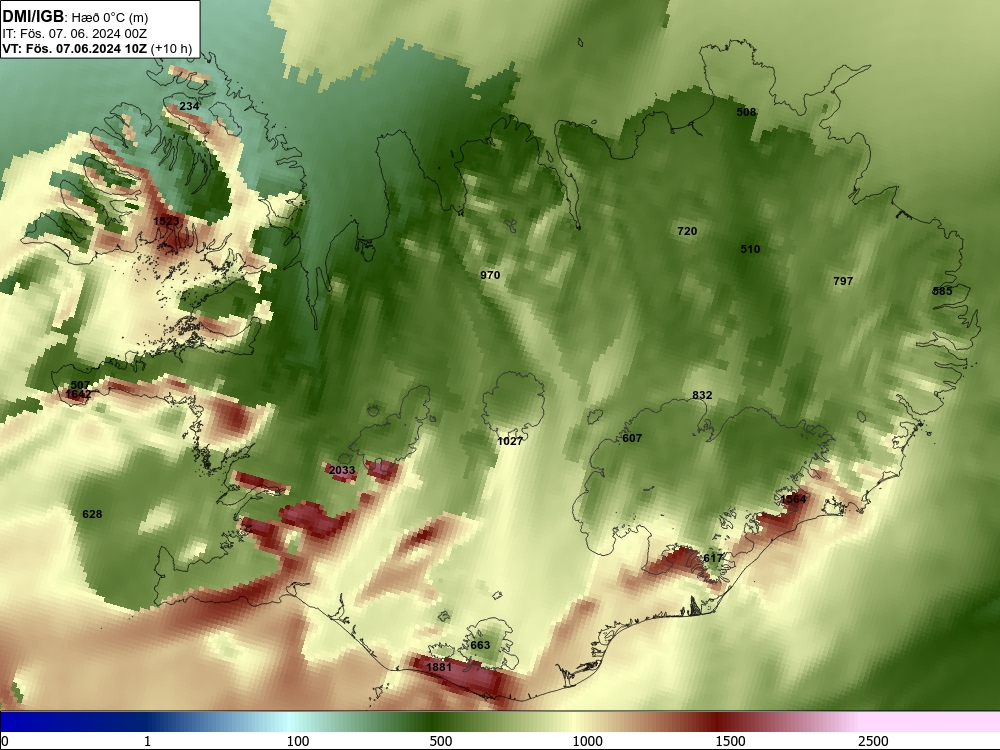
Task: Click the 585 value near the east coast
Action: coord(942,291)
